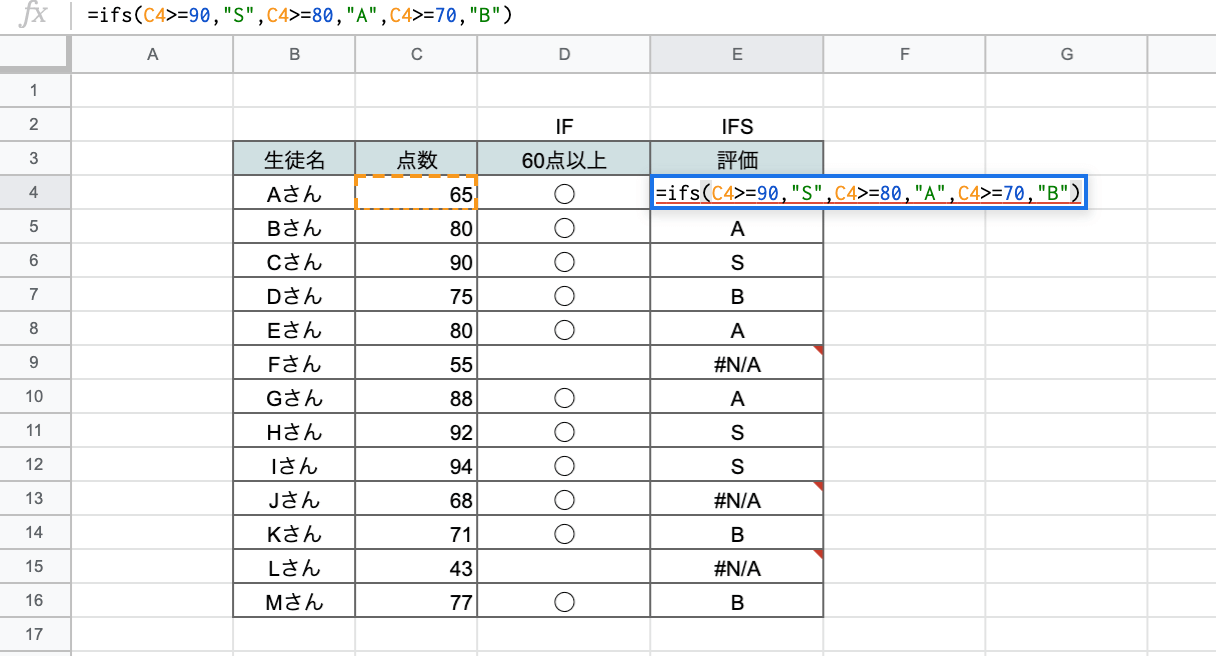Select column header C
The height and width of the screenshot is (656, 1216).
coord(415,55)
